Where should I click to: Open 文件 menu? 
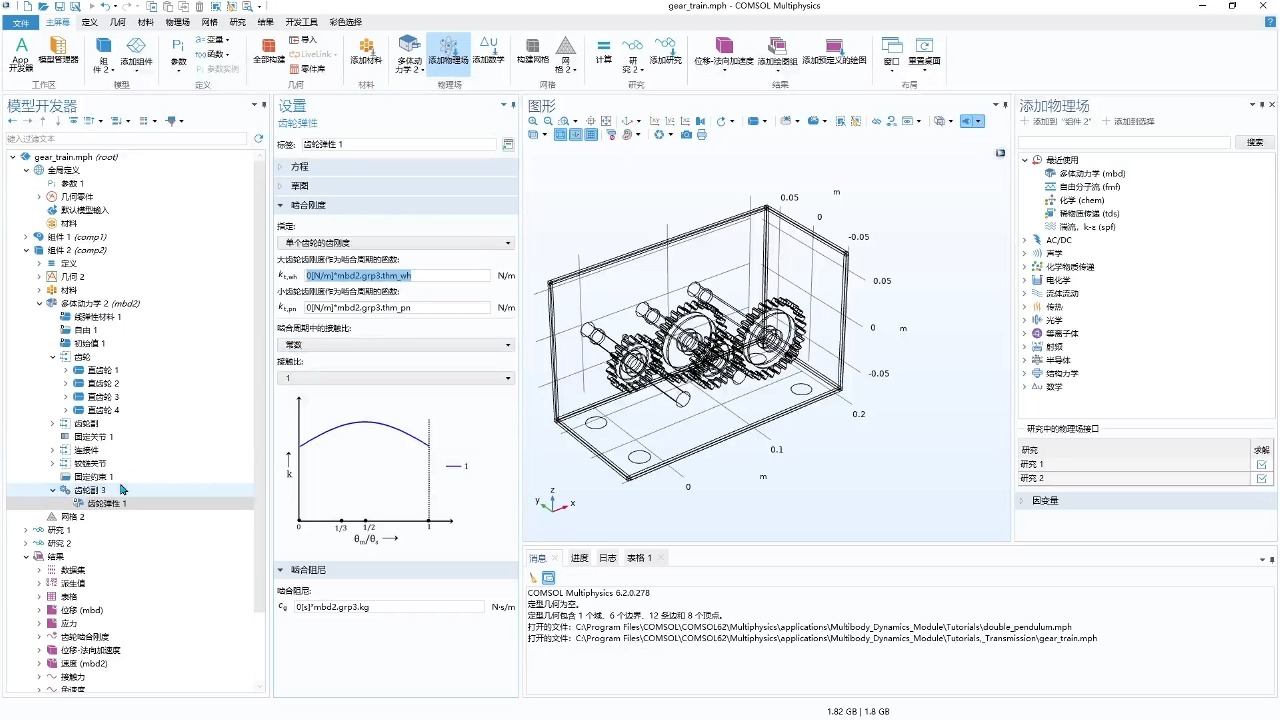(x=21, y=22)
